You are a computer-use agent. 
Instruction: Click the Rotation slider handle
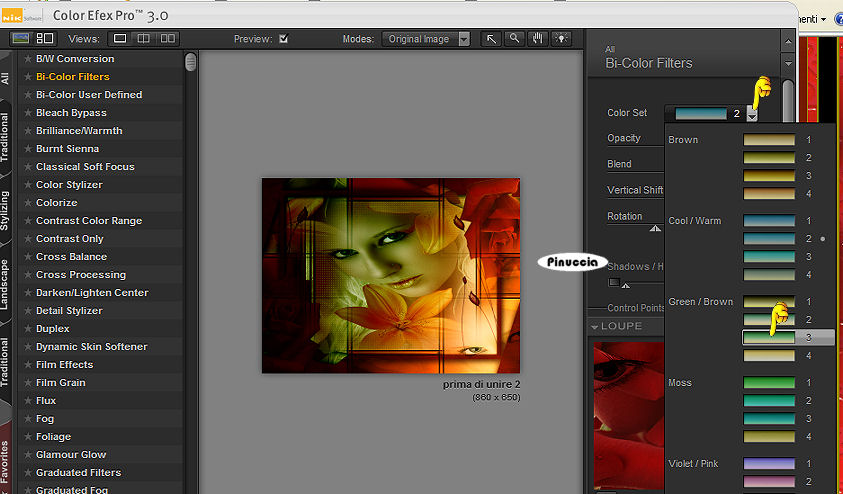coord(655,228)
